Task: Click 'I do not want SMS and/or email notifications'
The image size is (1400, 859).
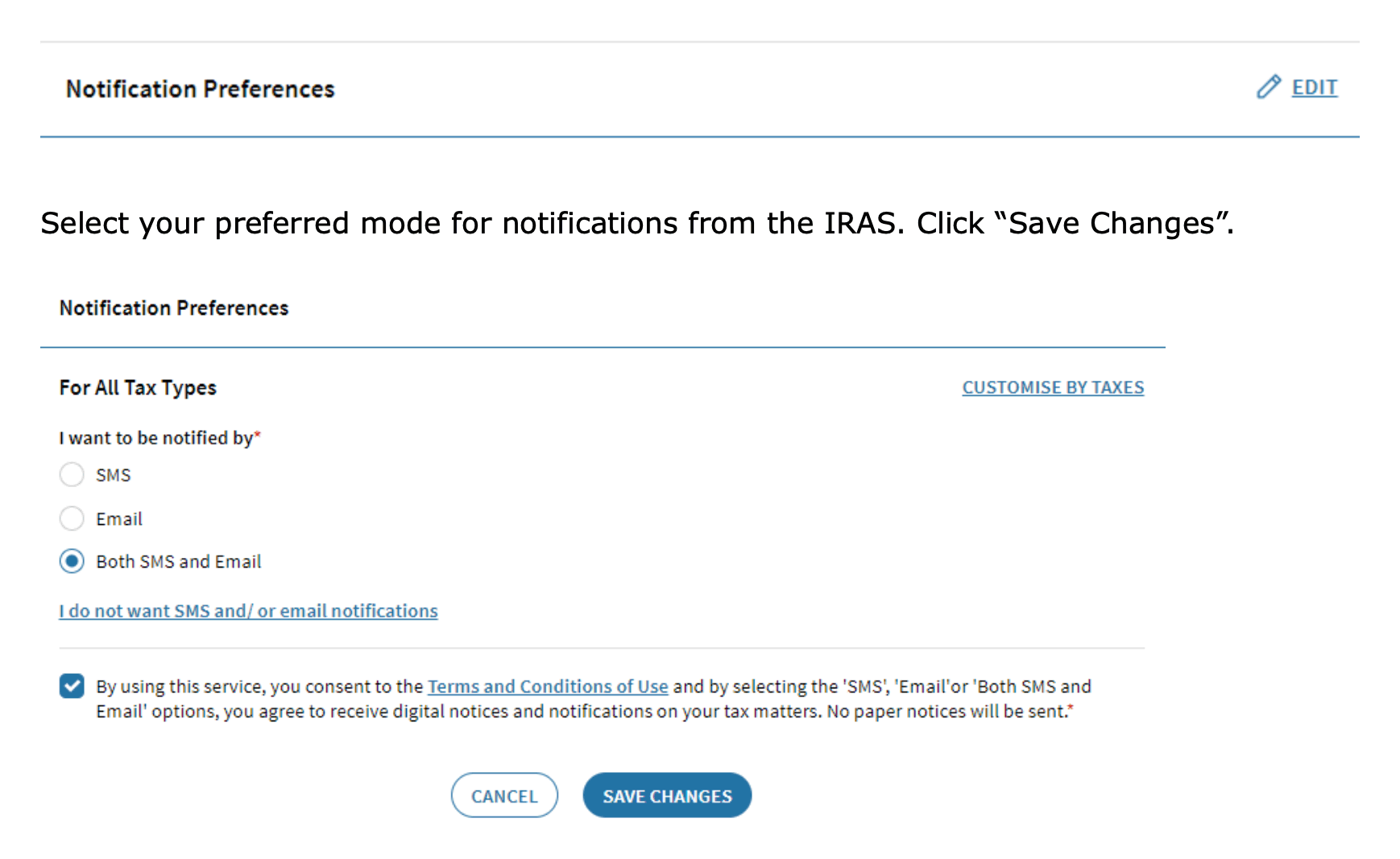Action: point(248,611)
